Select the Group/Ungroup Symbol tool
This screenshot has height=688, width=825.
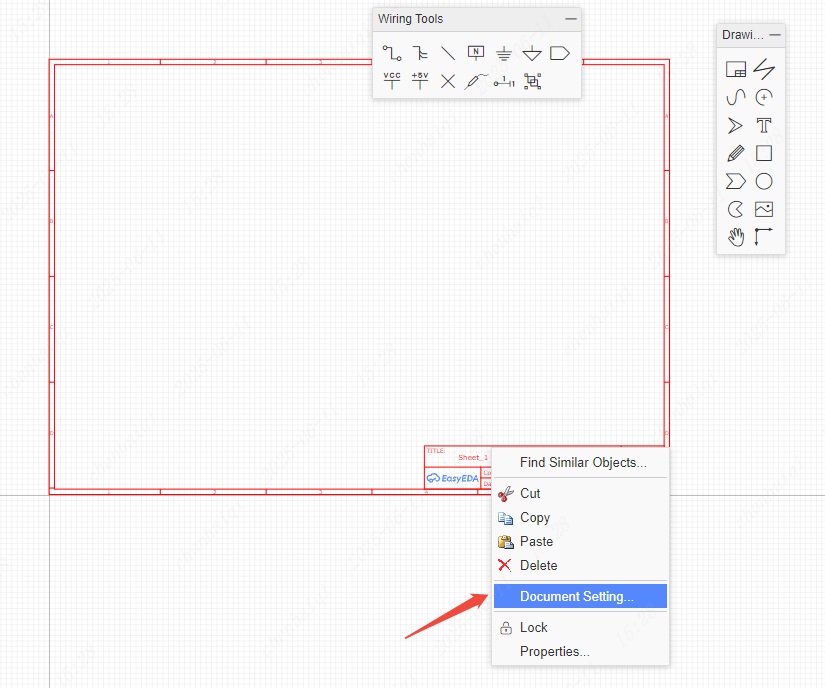point(532,81)
